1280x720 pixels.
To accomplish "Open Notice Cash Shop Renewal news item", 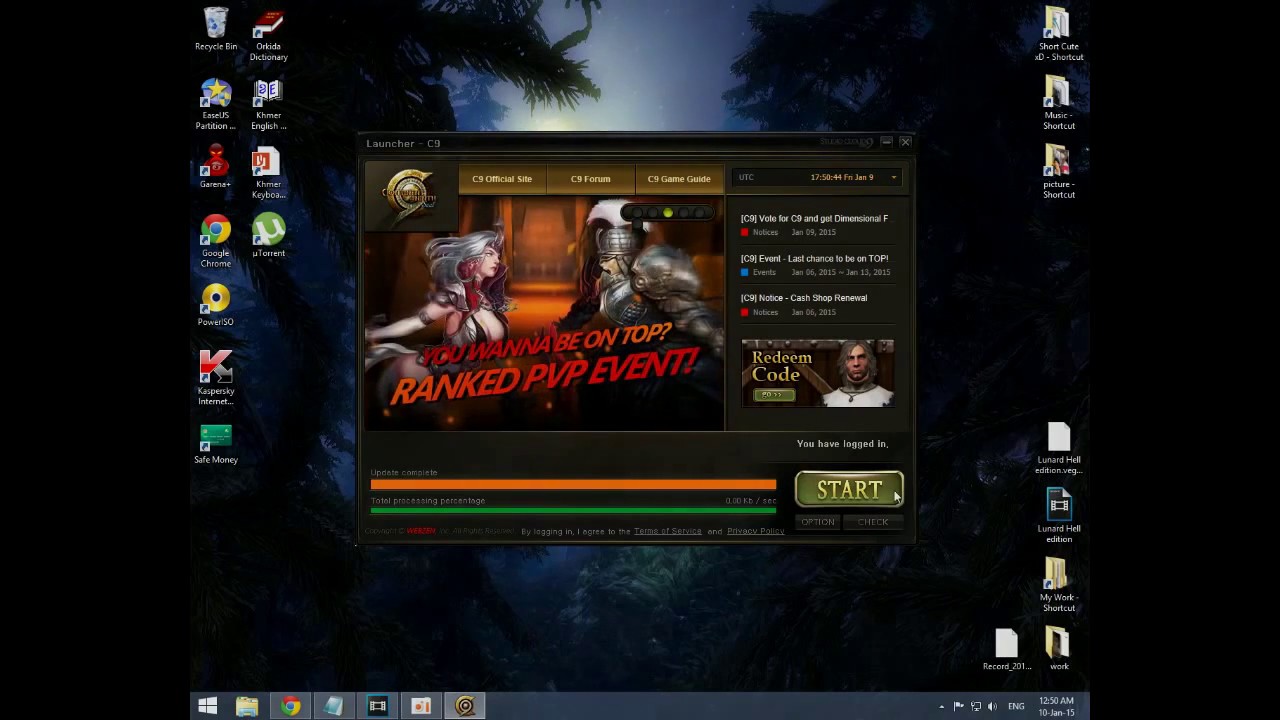I will pyautogui.click(x=804, y=298).
